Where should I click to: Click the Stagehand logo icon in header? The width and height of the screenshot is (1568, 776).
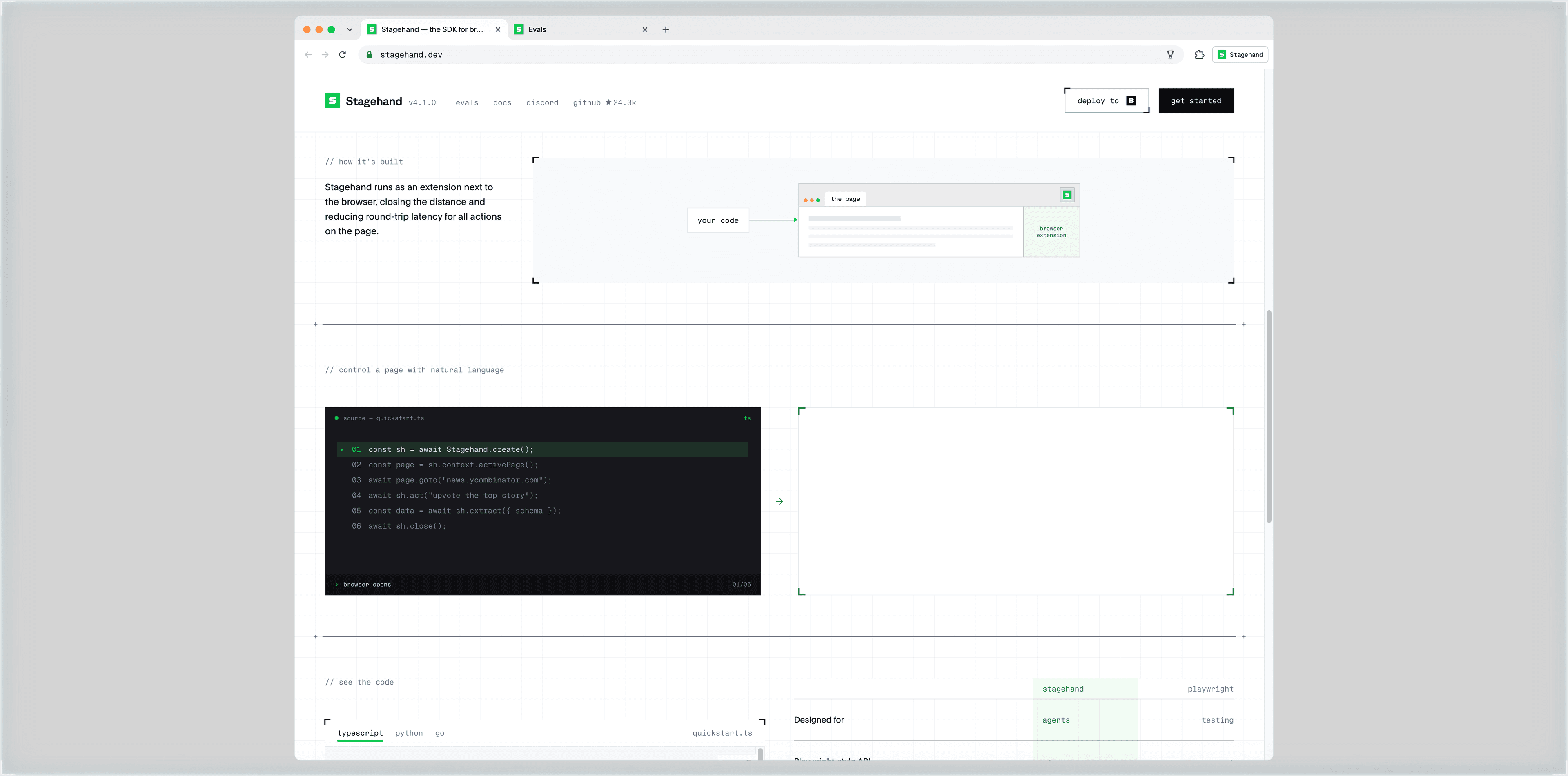pyautogui.click(x=332, y=100)
